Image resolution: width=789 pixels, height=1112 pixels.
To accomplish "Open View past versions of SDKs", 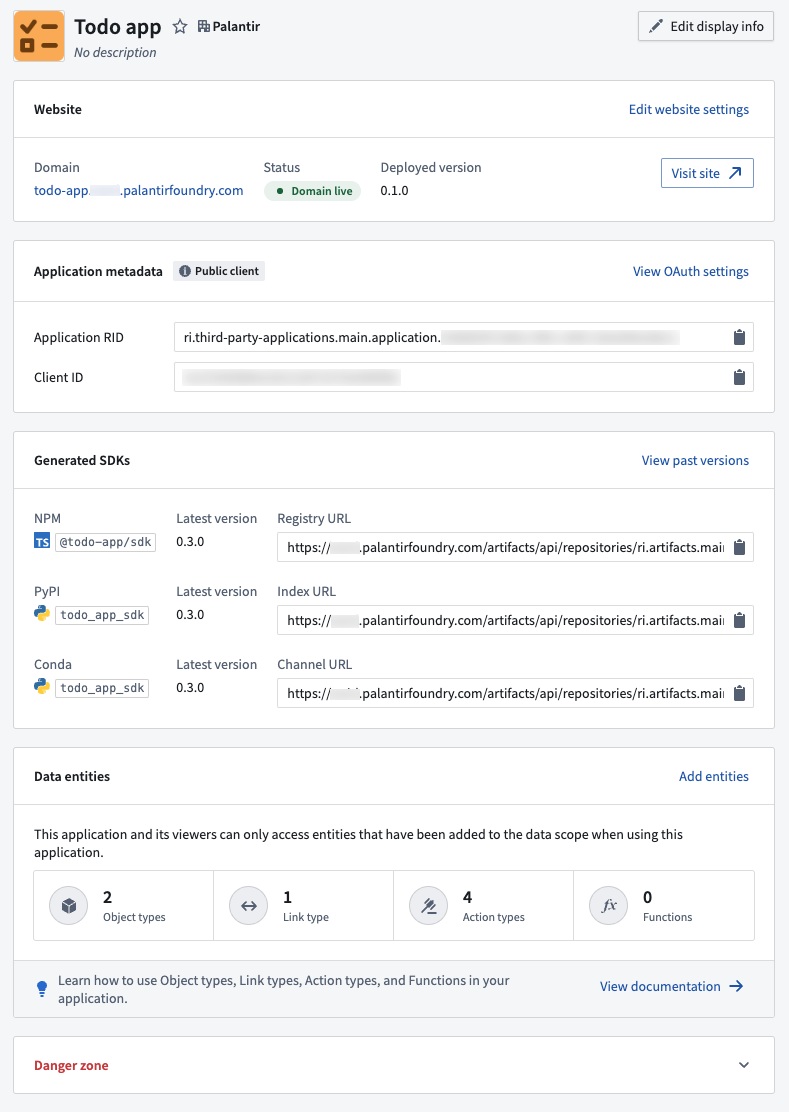I will tap(695, 460).
